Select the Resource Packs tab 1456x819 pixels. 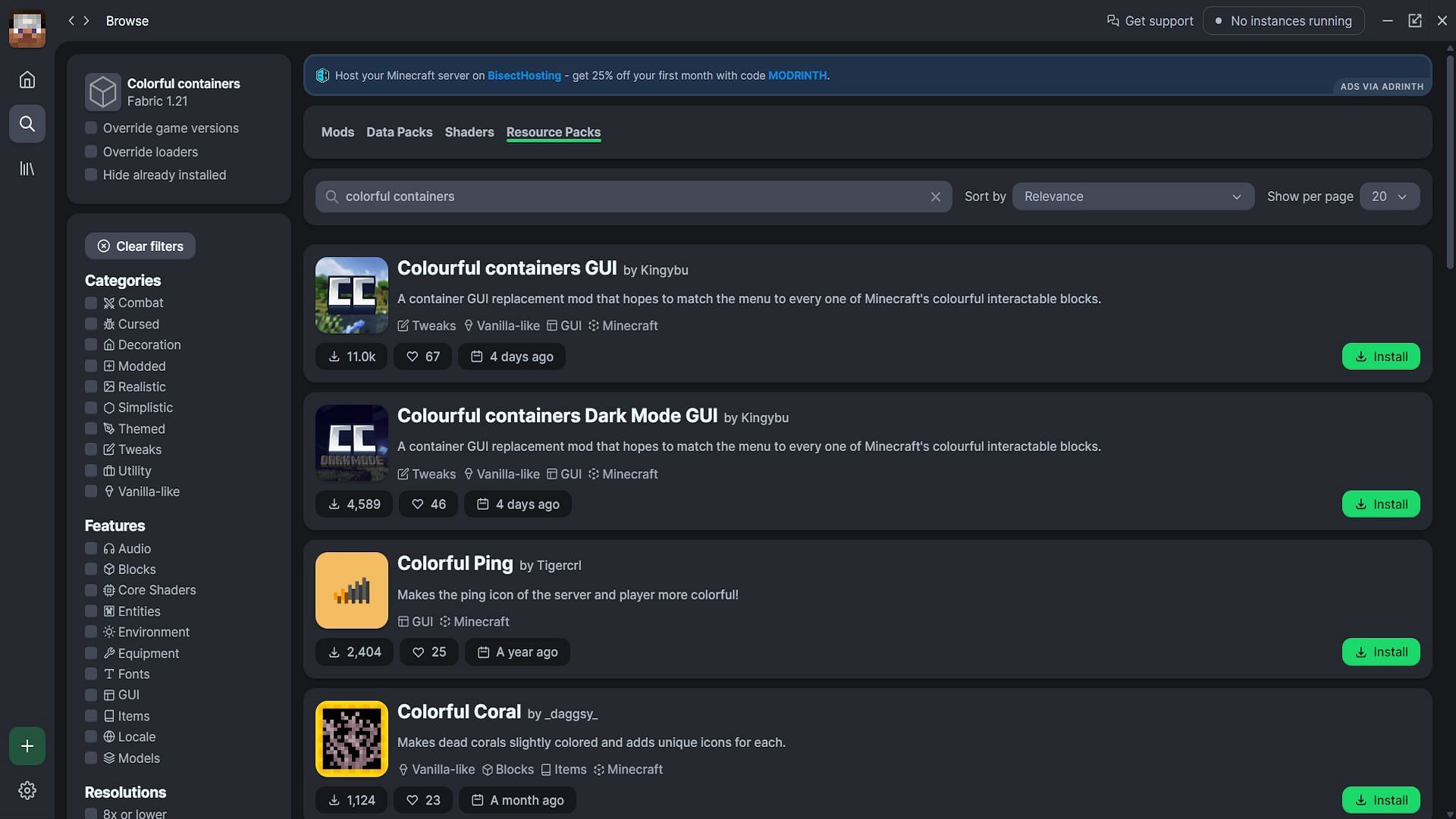tap(554, 132)
